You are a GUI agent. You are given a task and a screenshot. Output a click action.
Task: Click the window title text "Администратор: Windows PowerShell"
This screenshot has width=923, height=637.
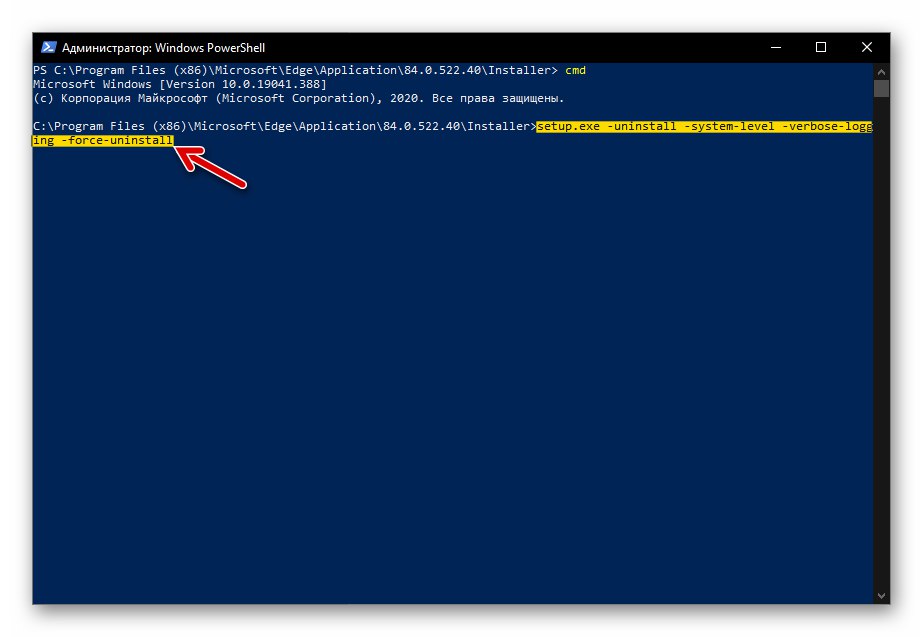click(x=163, y=48)
